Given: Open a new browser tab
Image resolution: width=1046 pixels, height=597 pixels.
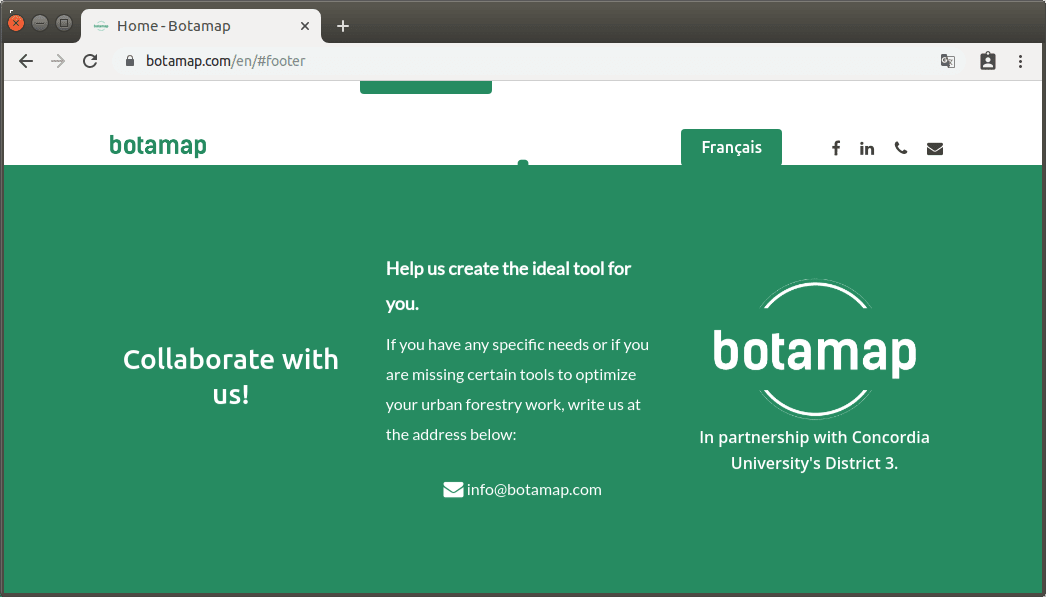Looking at the screenshot, I should tap(343, 26).
